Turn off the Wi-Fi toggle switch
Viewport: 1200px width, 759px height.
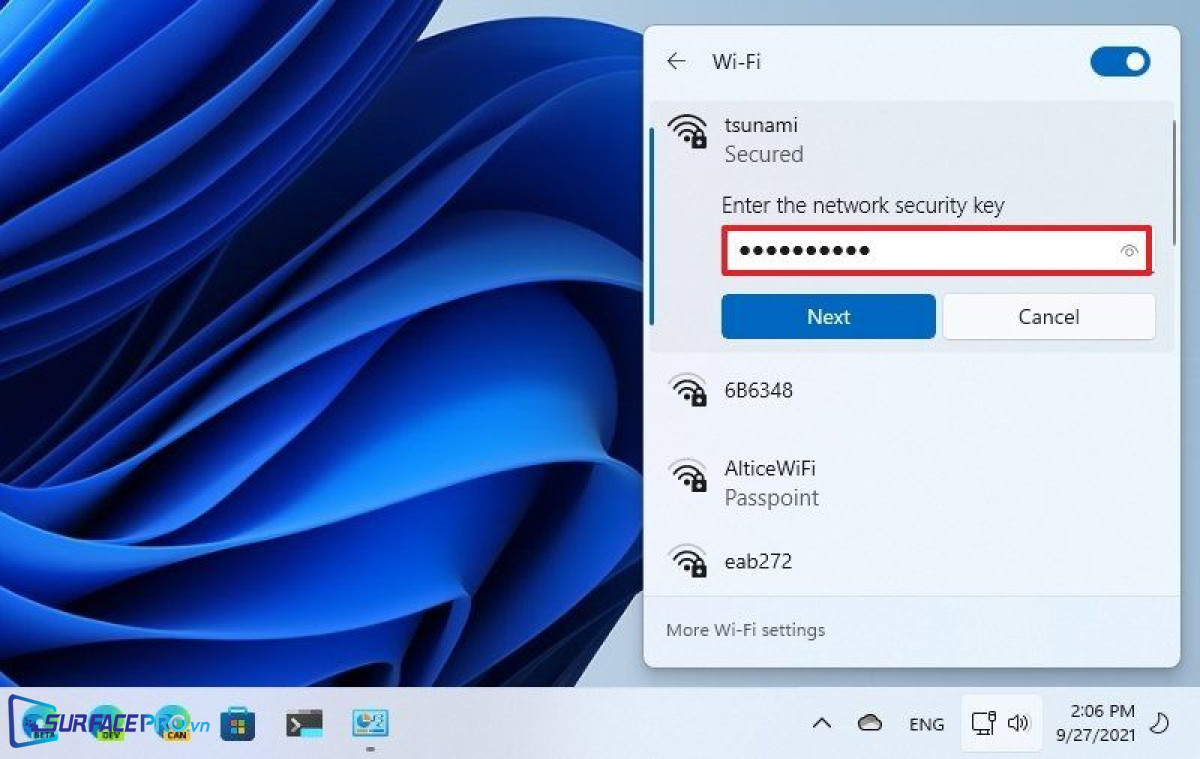(1120, 62)
